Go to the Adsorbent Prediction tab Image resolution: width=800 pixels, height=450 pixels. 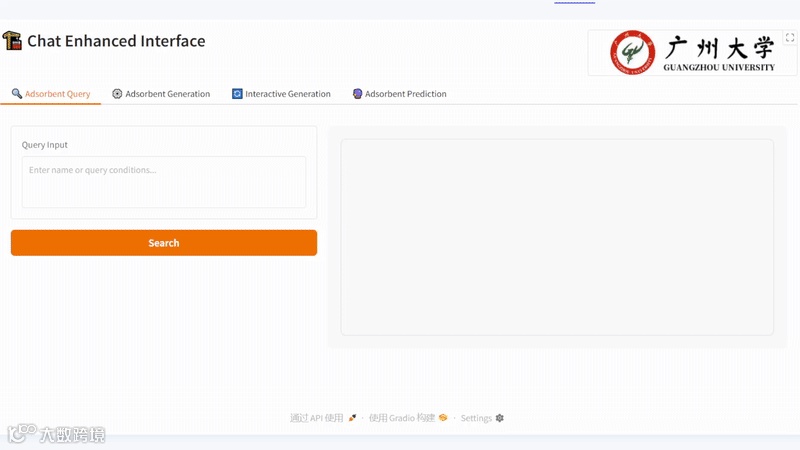(399, 94)
